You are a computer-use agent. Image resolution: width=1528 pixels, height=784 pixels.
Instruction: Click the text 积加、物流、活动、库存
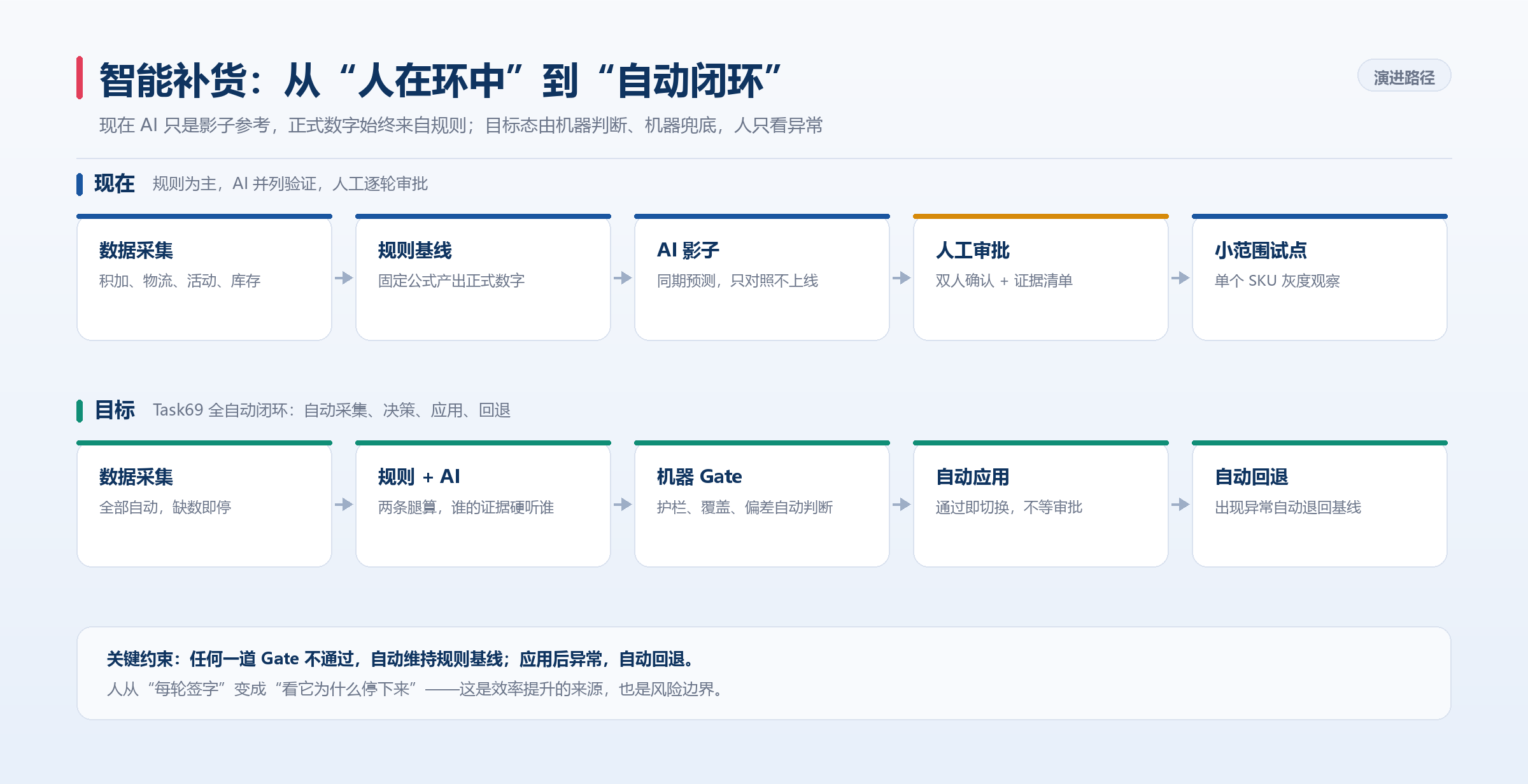click(x=180, y=281)
